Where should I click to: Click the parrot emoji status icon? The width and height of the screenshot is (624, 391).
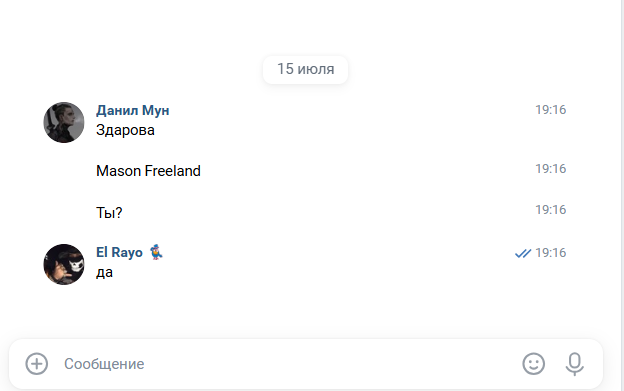[x=156, y=252]
